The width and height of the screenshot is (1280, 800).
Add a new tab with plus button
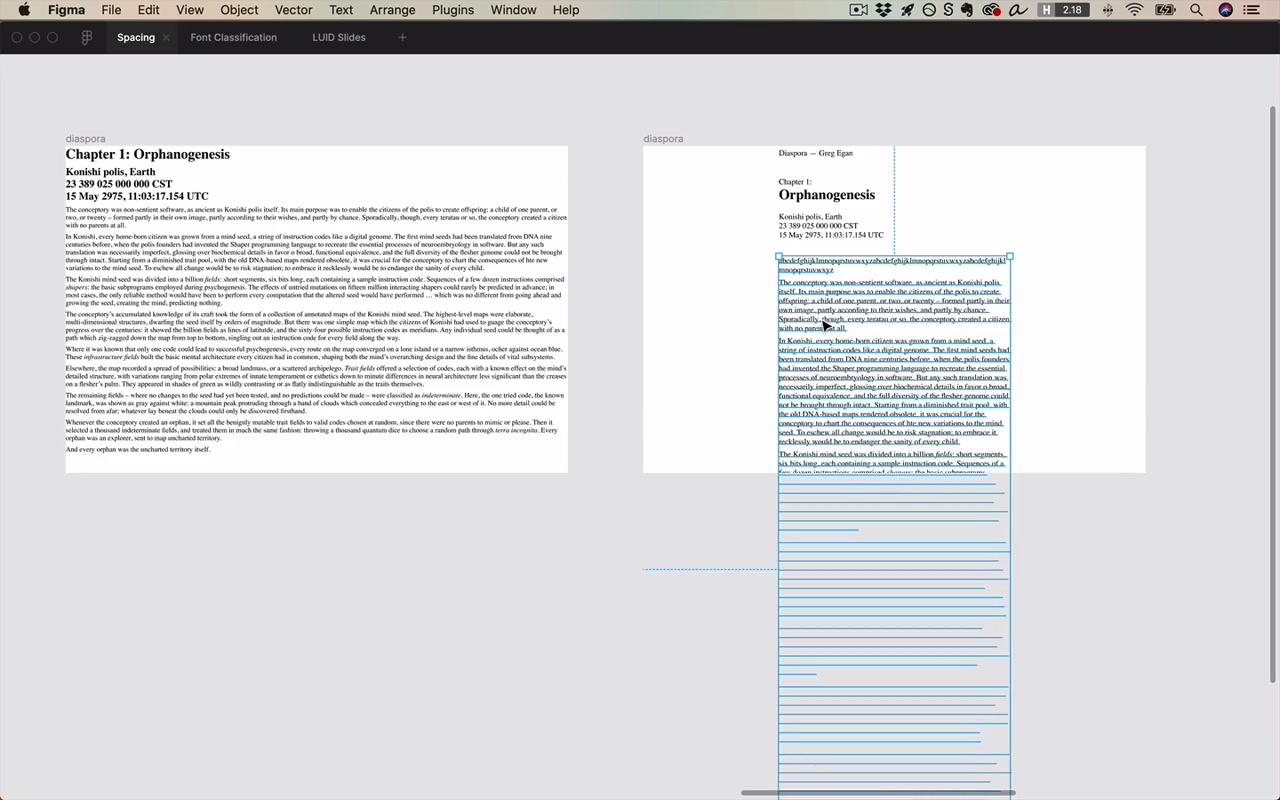[x=403, y=38]
